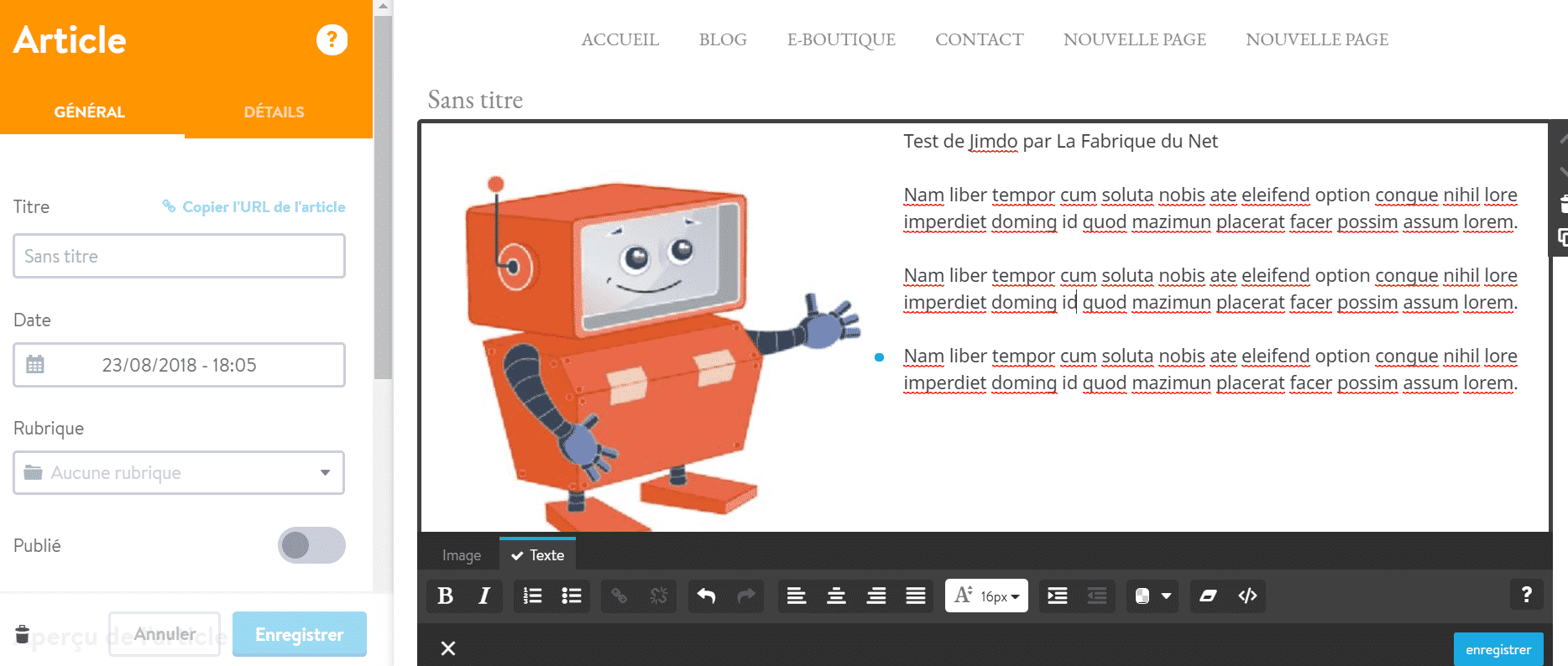
Task: Justify the paragraph text
Action: [x=916, y=596]
